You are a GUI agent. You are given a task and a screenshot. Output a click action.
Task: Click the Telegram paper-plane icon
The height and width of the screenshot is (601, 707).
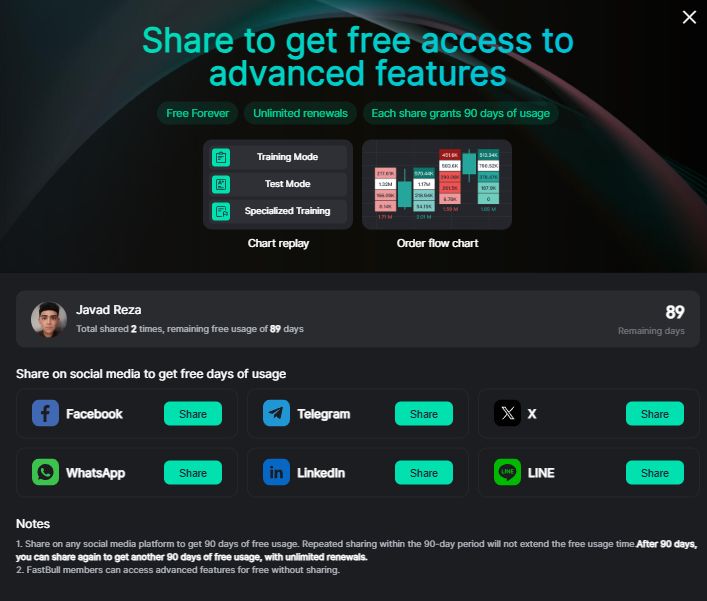pyautogui.click(x=276, y=413)
